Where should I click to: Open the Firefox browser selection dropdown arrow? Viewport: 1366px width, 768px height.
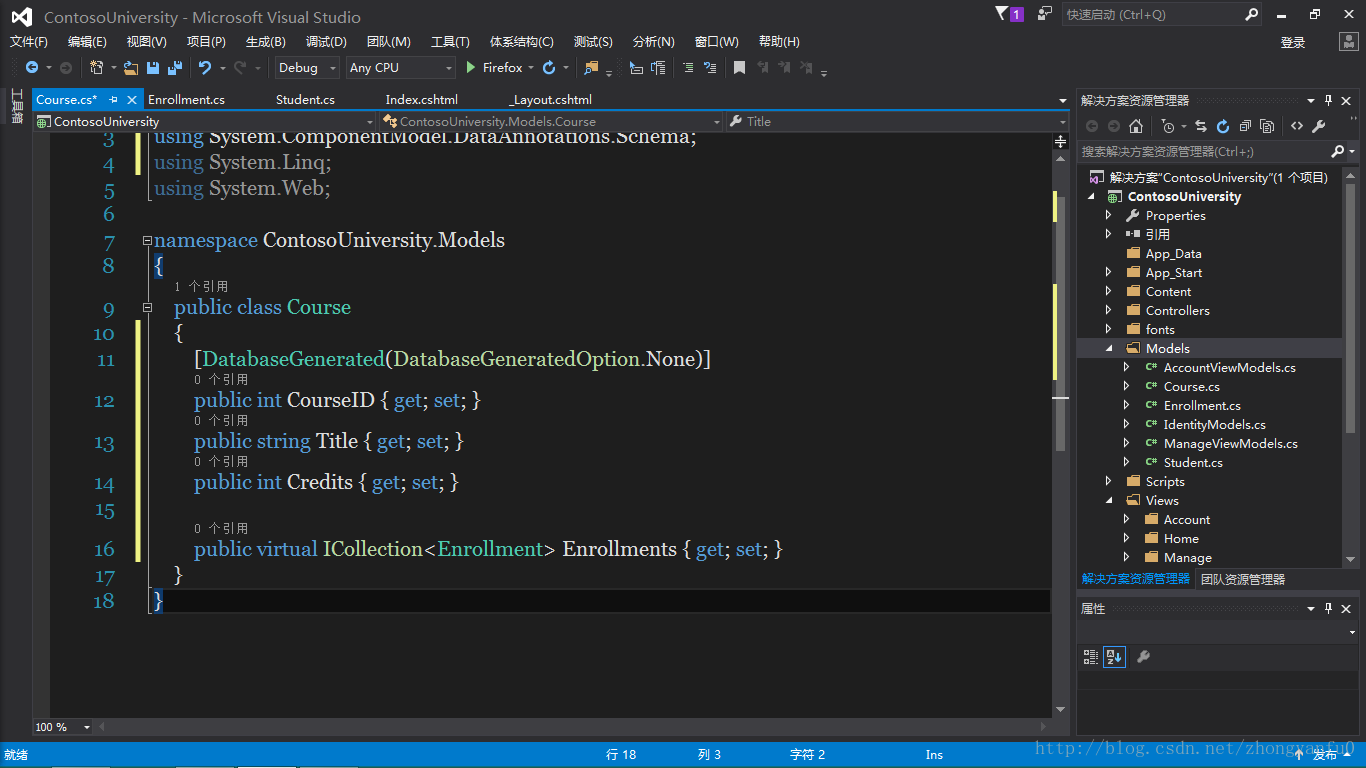pos(531,68)
